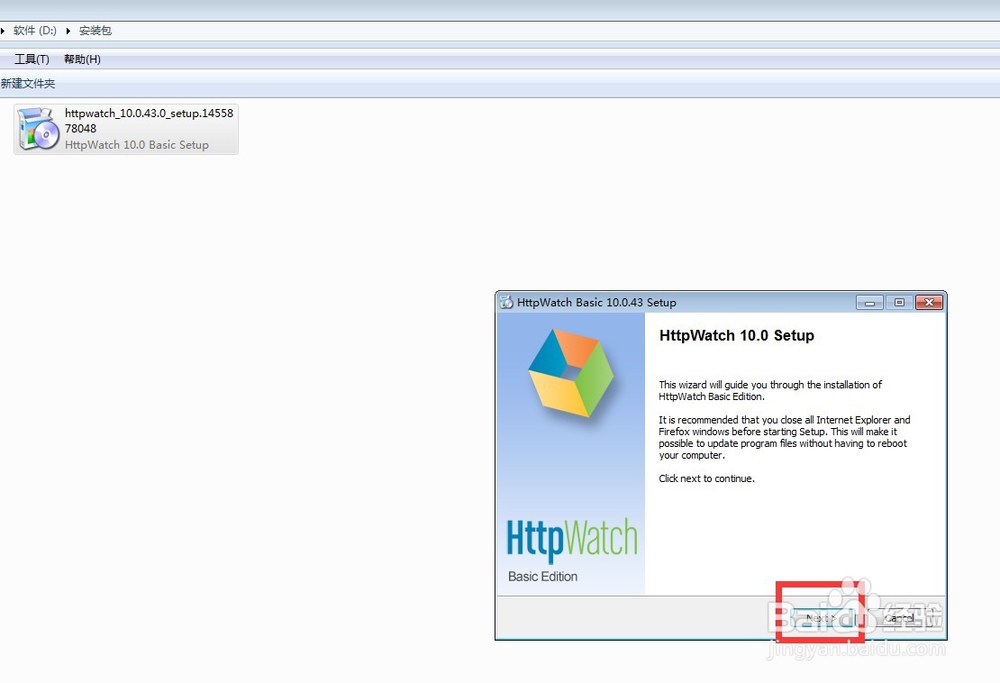Viewport: 1000px width, 683px height.
Task: Click the 'HttpWatch 10.0 Basic Setup' file description
Action: click(x=136, y=145)
